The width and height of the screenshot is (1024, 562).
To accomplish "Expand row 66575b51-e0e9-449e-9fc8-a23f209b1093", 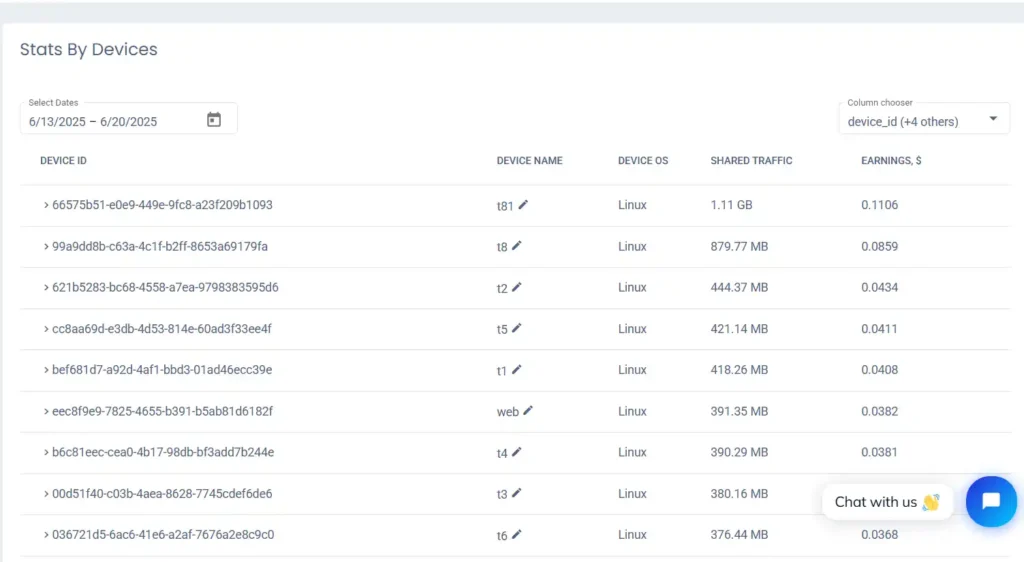I will pos(46,205).
